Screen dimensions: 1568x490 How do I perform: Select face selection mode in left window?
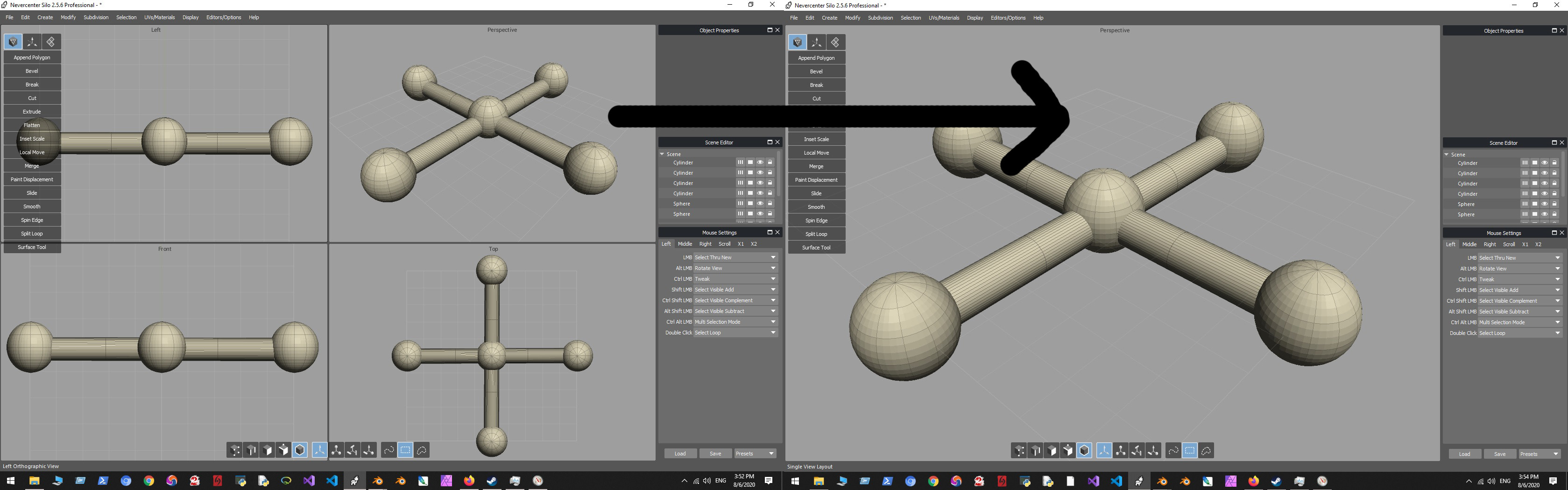267,450
